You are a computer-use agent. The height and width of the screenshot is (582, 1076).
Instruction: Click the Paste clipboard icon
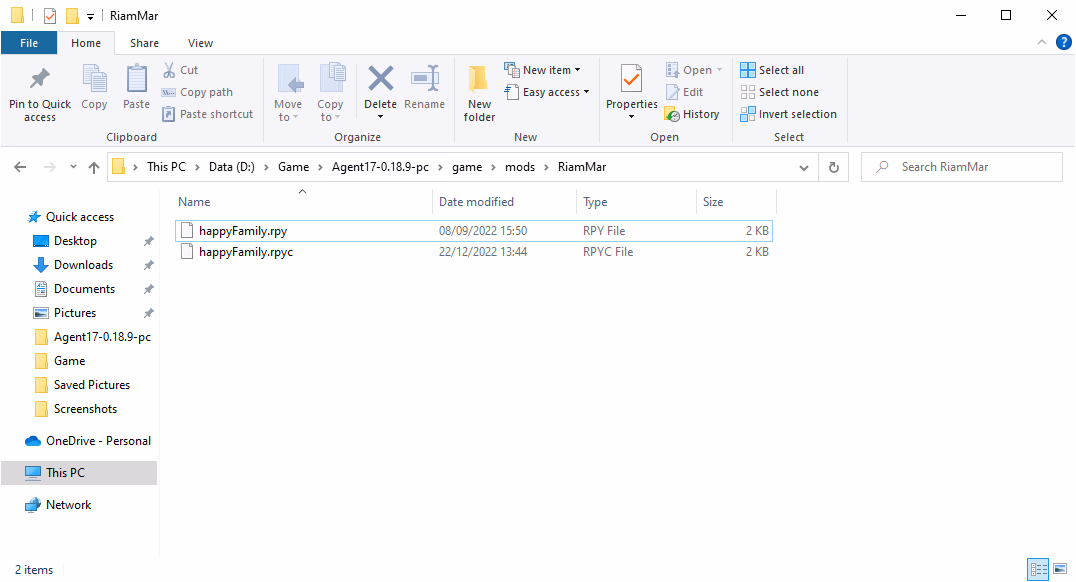point(137,79)
